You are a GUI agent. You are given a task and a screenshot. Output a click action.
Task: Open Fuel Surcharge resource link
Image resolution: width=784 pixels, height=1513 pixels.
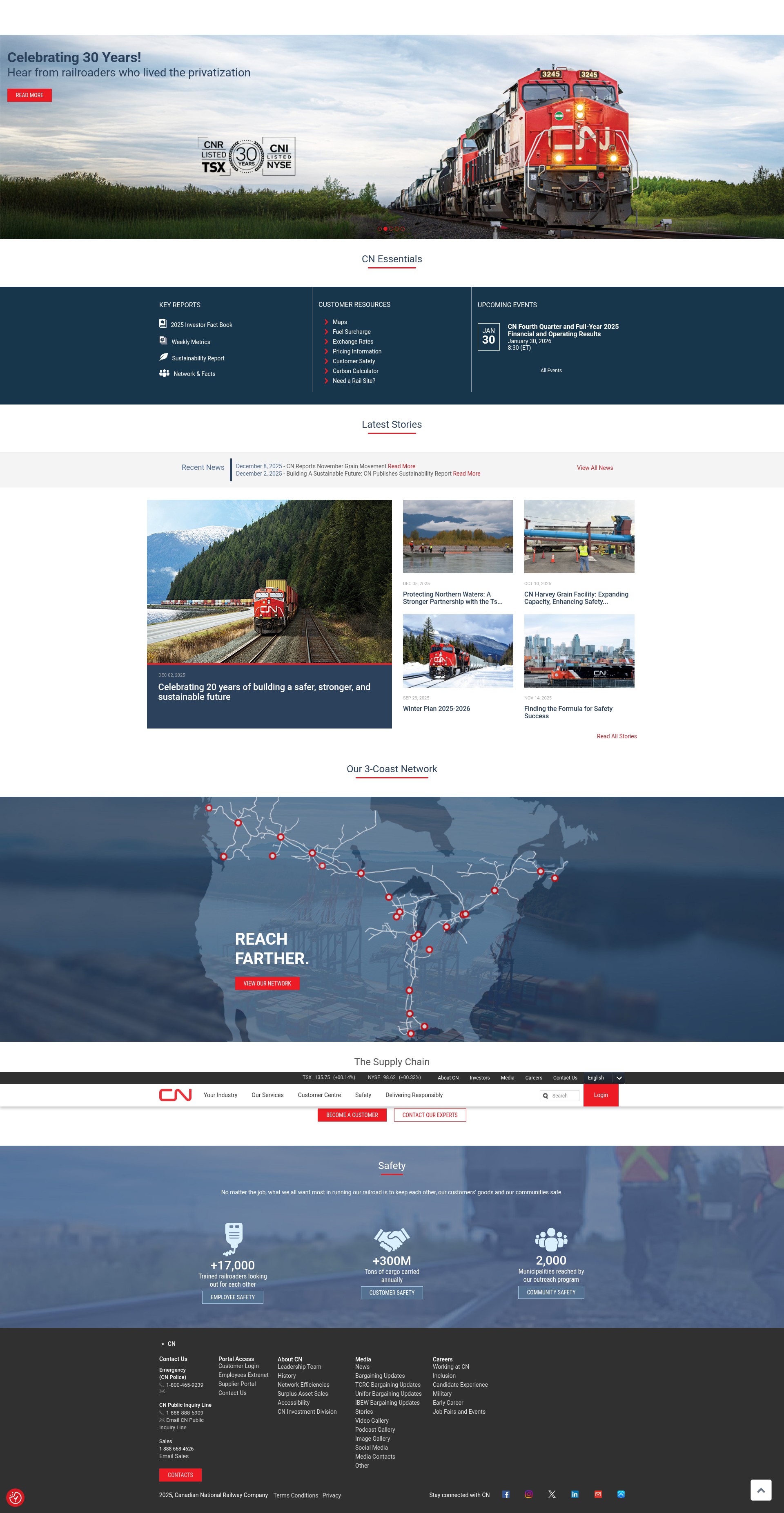(x=352, y=332)
